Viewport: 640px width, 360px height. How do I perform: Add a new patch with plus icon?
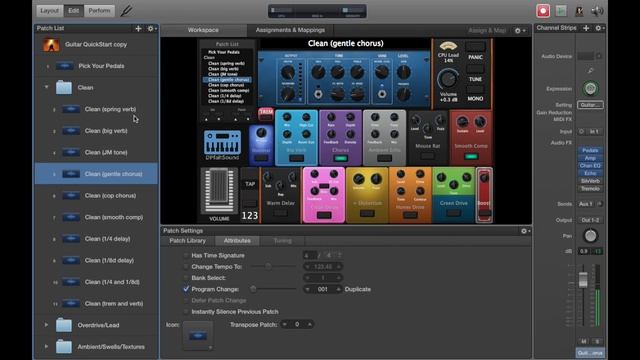coord(138,28)
